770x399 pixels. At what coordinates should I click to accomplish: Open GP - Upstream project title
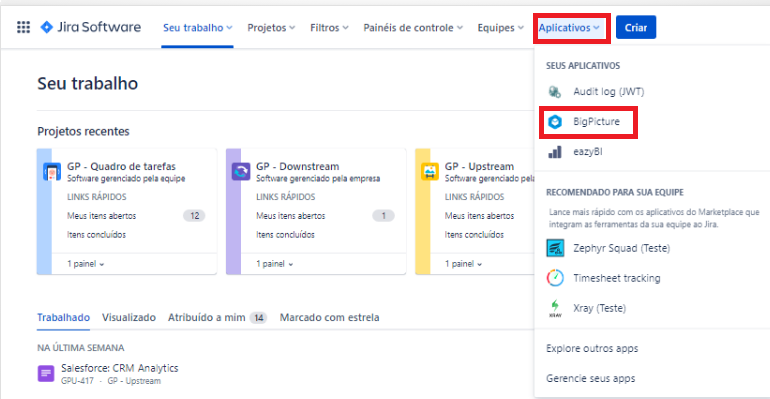[x=479, y=166]
